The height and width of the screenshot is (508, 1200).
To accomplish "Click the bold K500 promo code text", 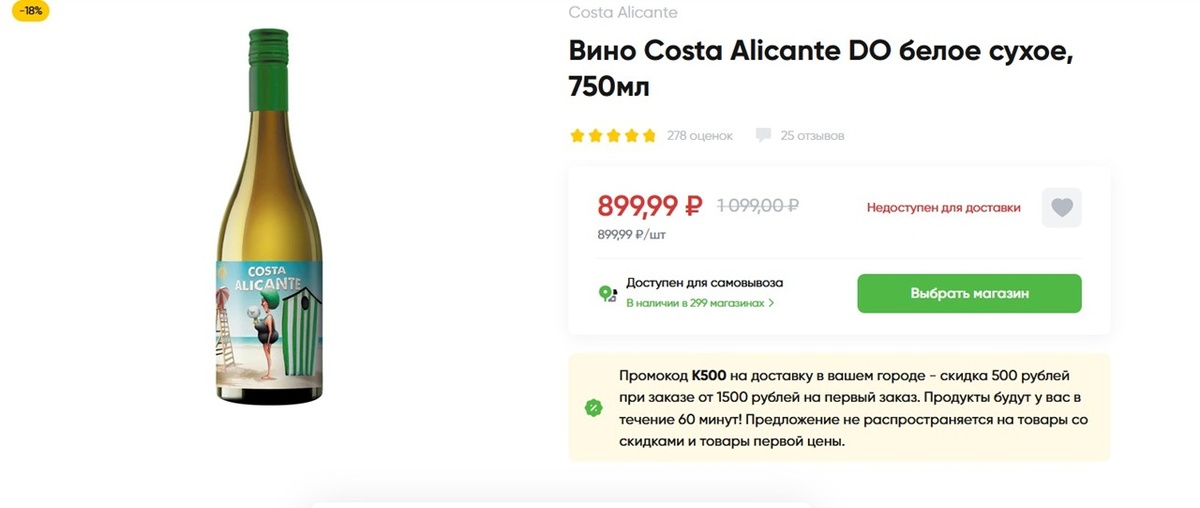I will pyautogui.click(x=708, y=375).
